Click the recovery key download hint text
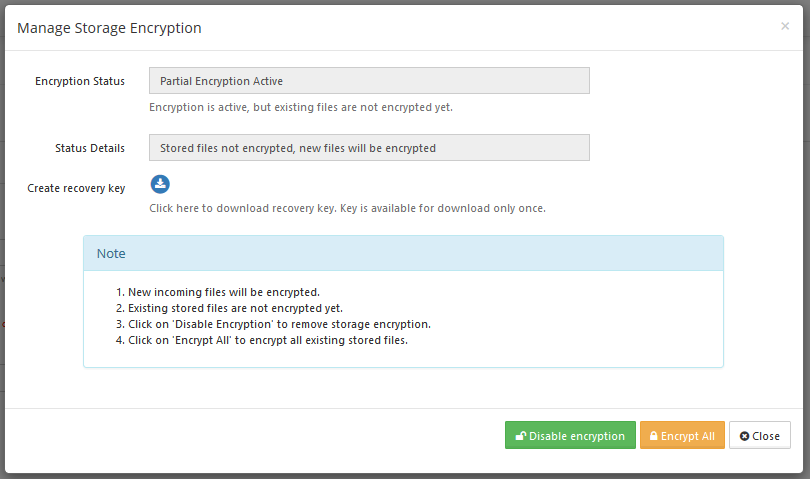 click(x=347, y=208)
